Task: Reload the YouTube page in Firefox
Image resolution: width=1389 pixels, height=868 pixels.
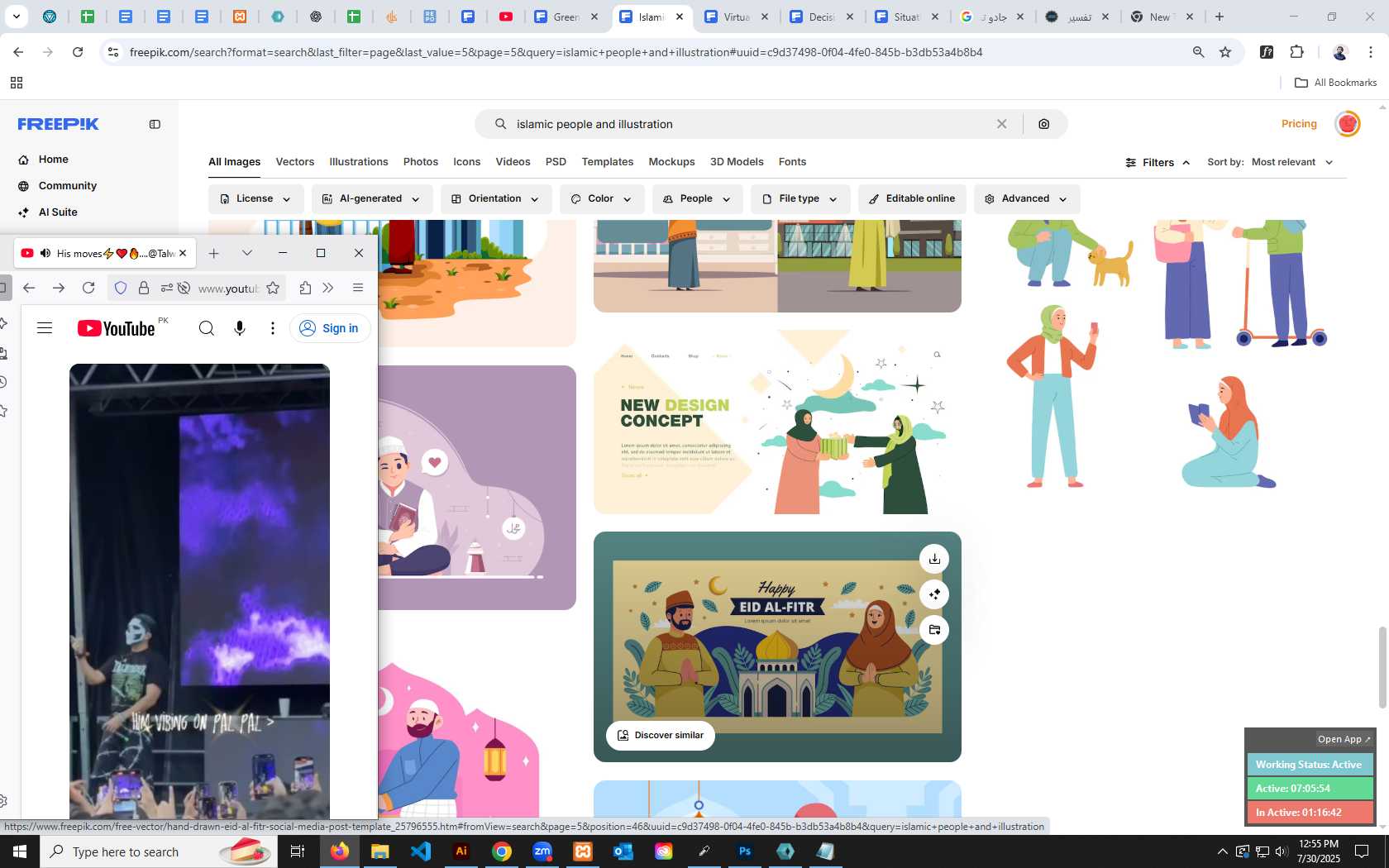Action: (88, 288)
